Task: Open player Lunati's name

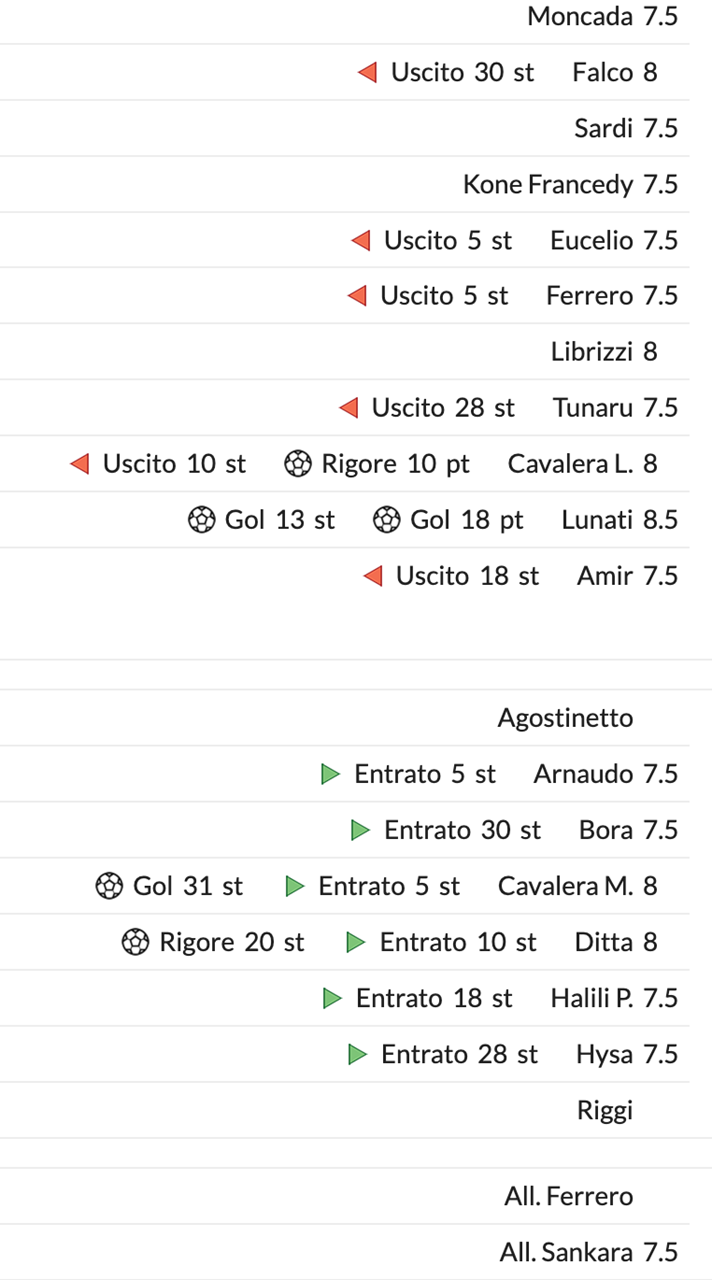Action: 597,520
